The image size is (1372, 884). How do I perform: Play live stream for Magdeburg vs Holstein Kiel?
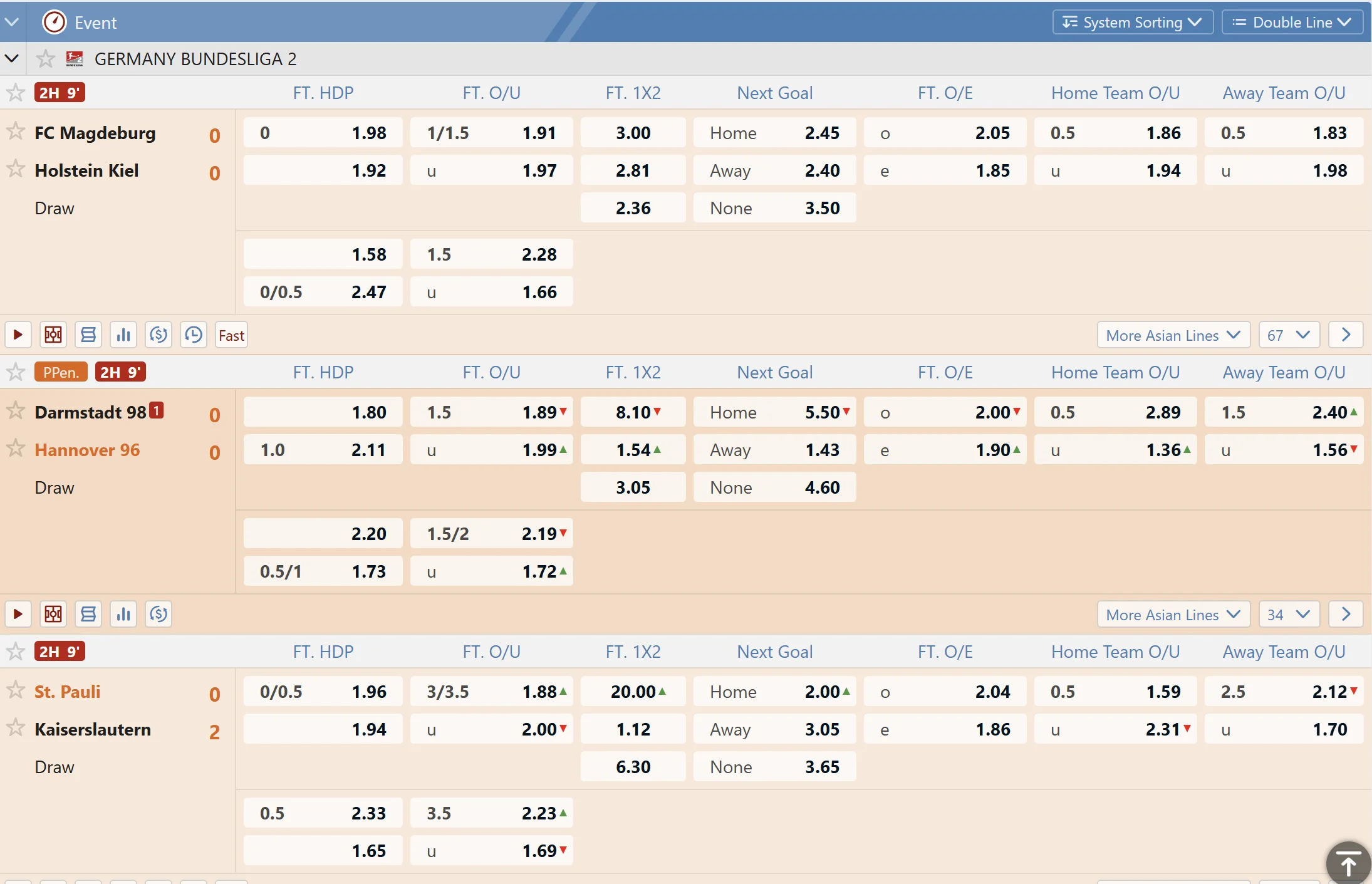point(18,335)
